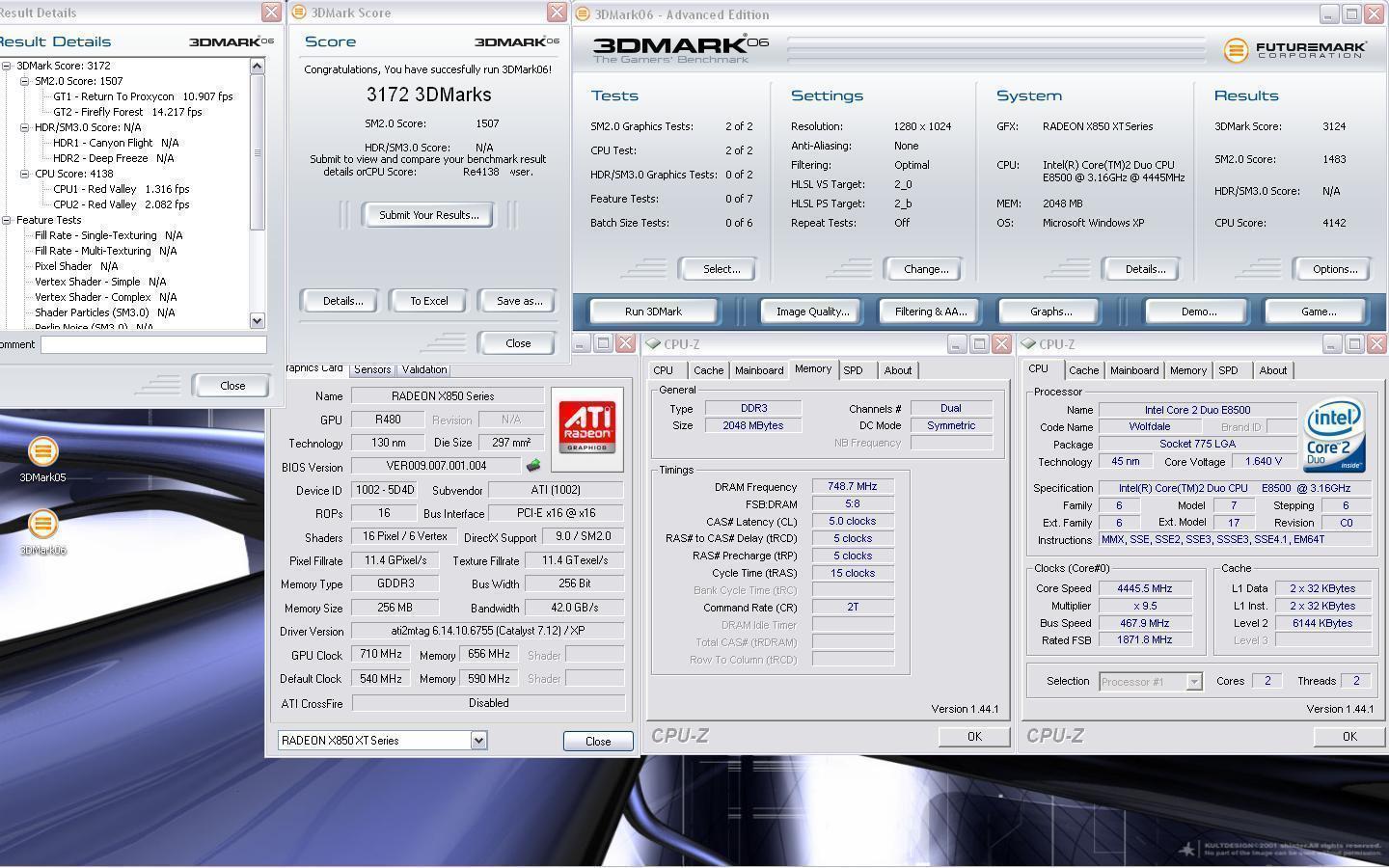Click the DRAM Frequency 748.7 MHz value

pos(852,487)
